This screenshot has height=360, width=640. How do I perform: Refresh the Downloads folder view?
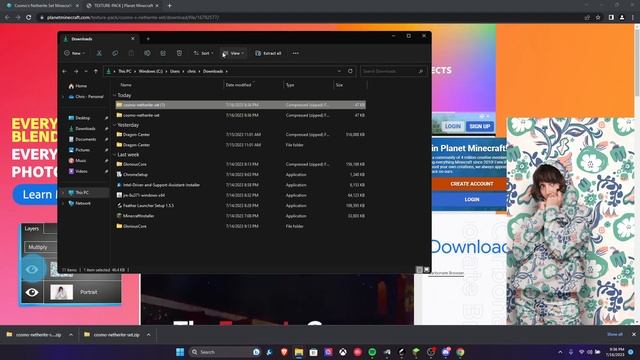350,71
